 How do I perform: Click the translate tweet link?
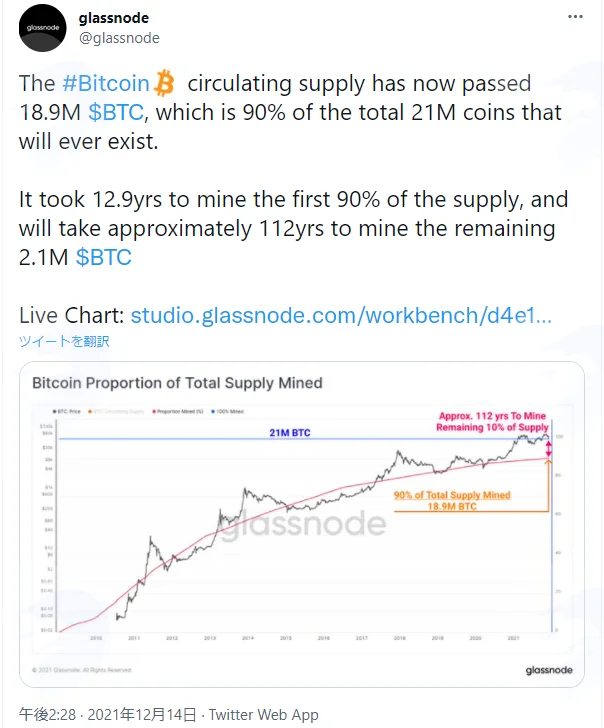click(x=64, y=341)
